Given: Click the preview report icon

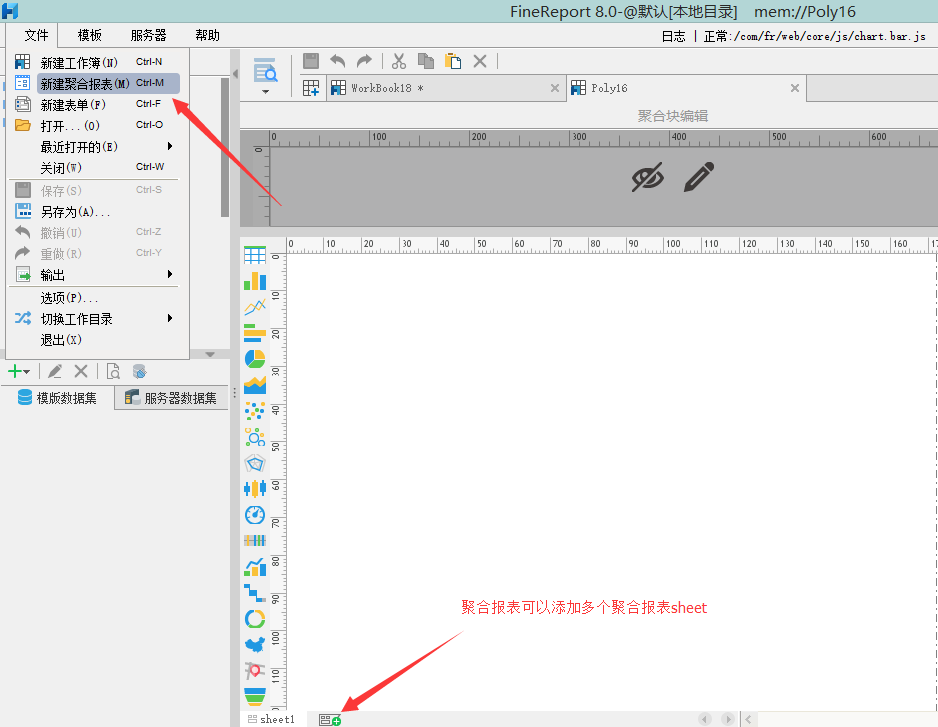Looking at the screenshot, I should click(x=265, y=70).
